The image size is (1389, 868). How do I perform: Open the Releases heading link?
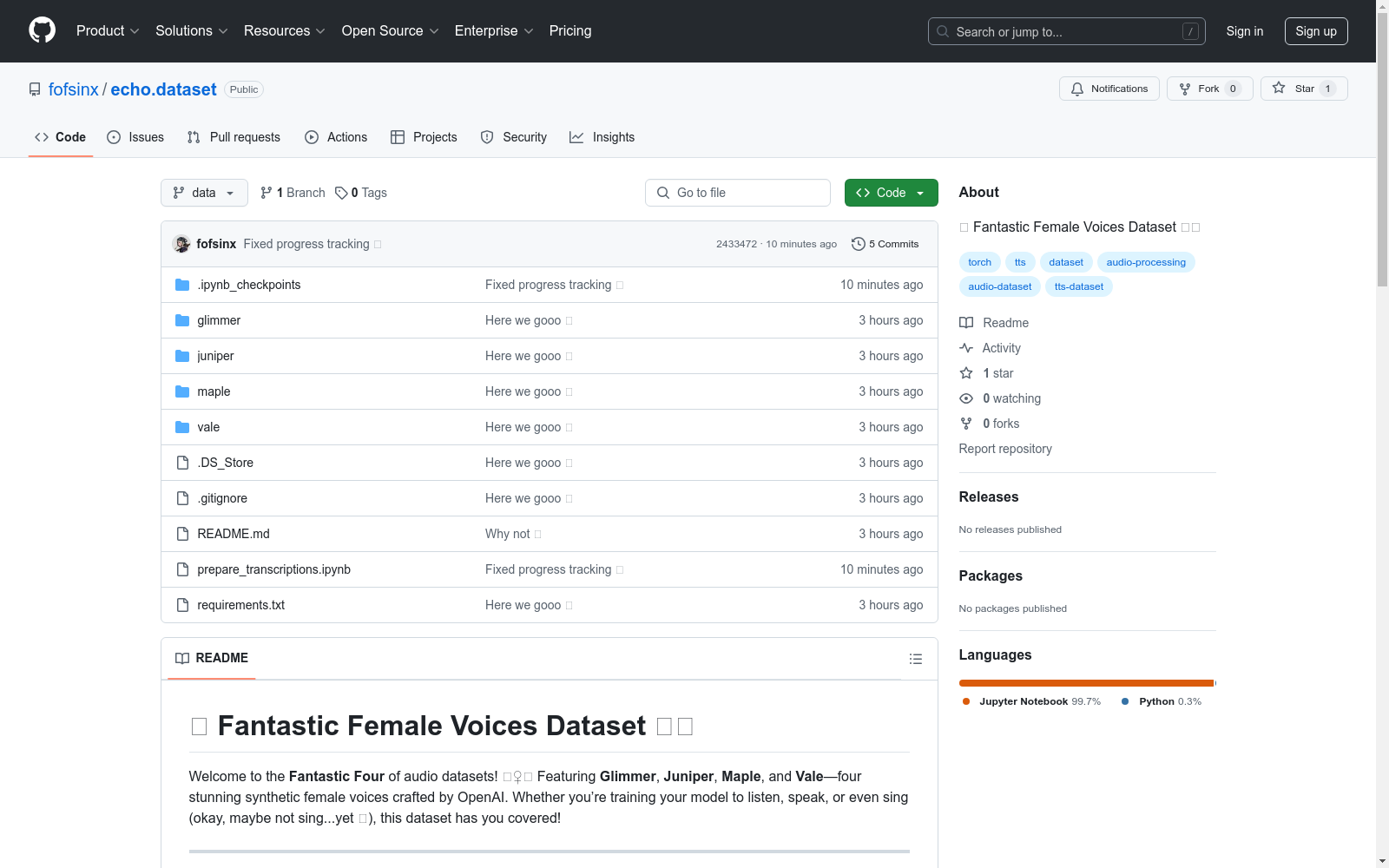pyautogui.click(x=989, y=496)
